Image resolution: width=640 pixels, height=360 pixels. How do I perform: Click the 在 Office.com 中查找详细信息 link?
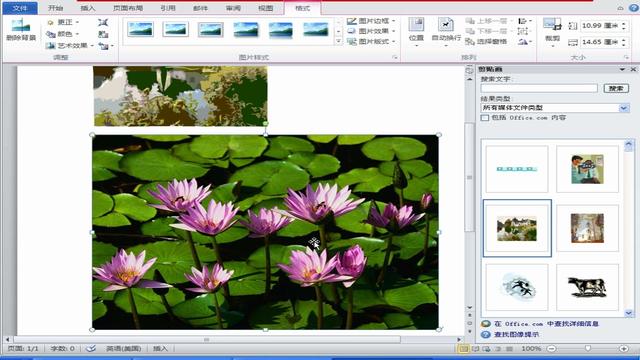546,324
